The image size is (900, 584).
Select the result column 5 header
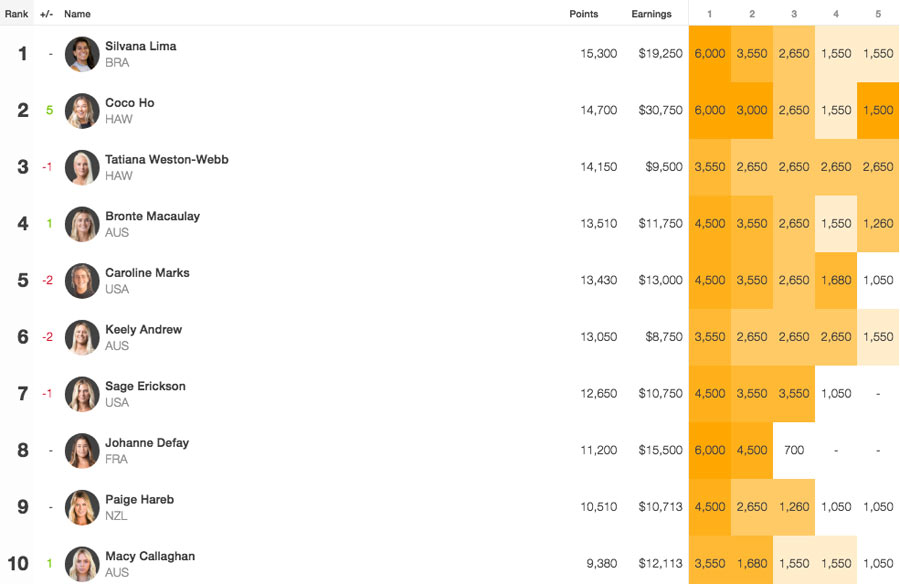click(878, 14)
